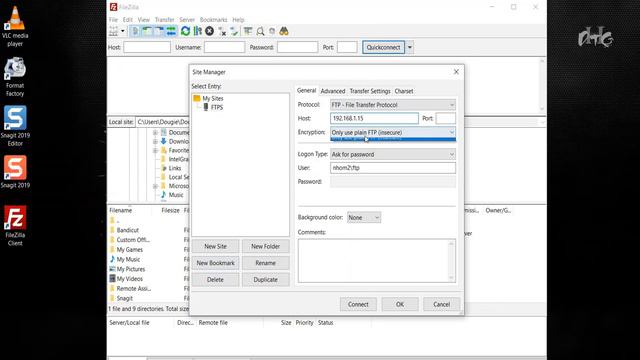Expand the Documents folder in local tree
The image size is (640, 360).
tap(155, 133)
